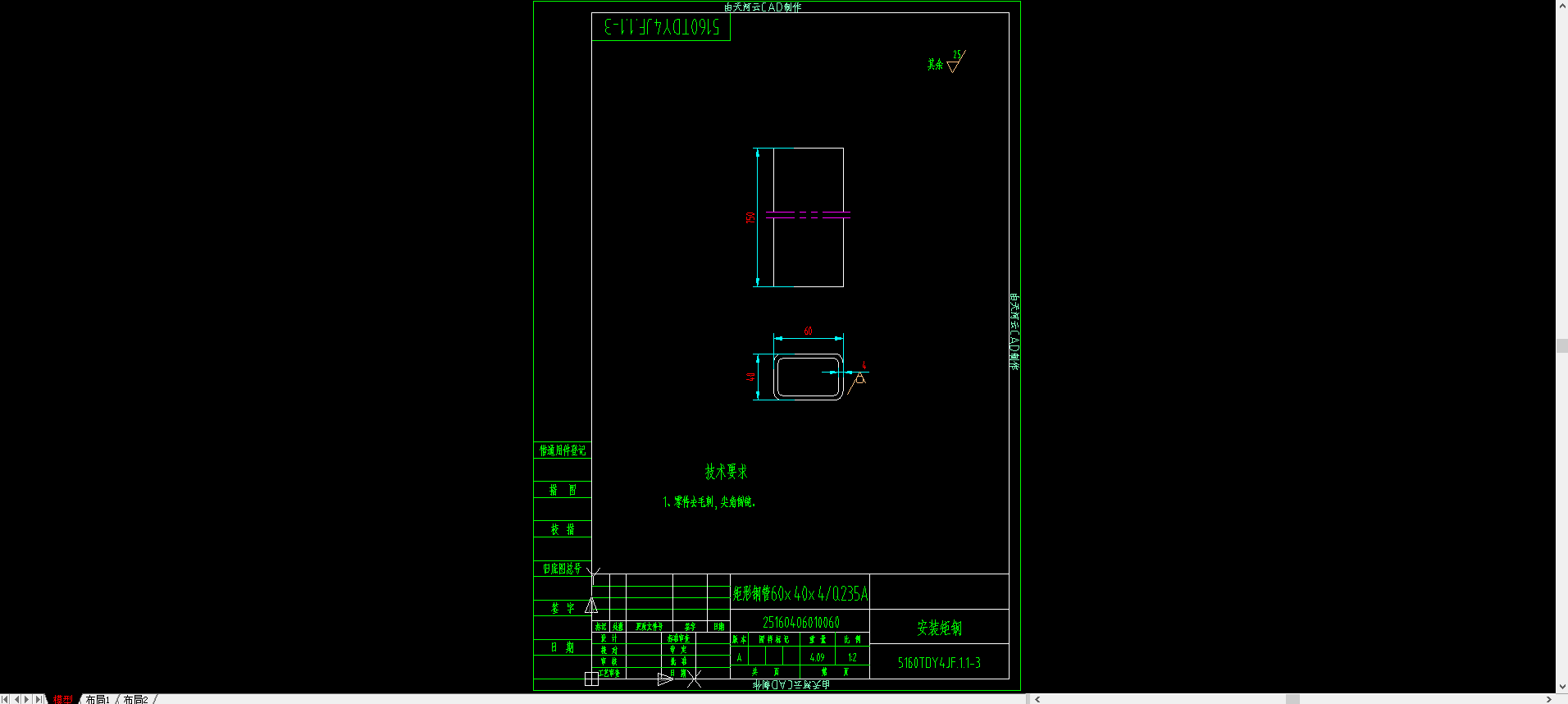The height and width of the screenshot is (704, 1568).
Task: Select the 签 字 sidebar cell
Action: click(563, 608)
